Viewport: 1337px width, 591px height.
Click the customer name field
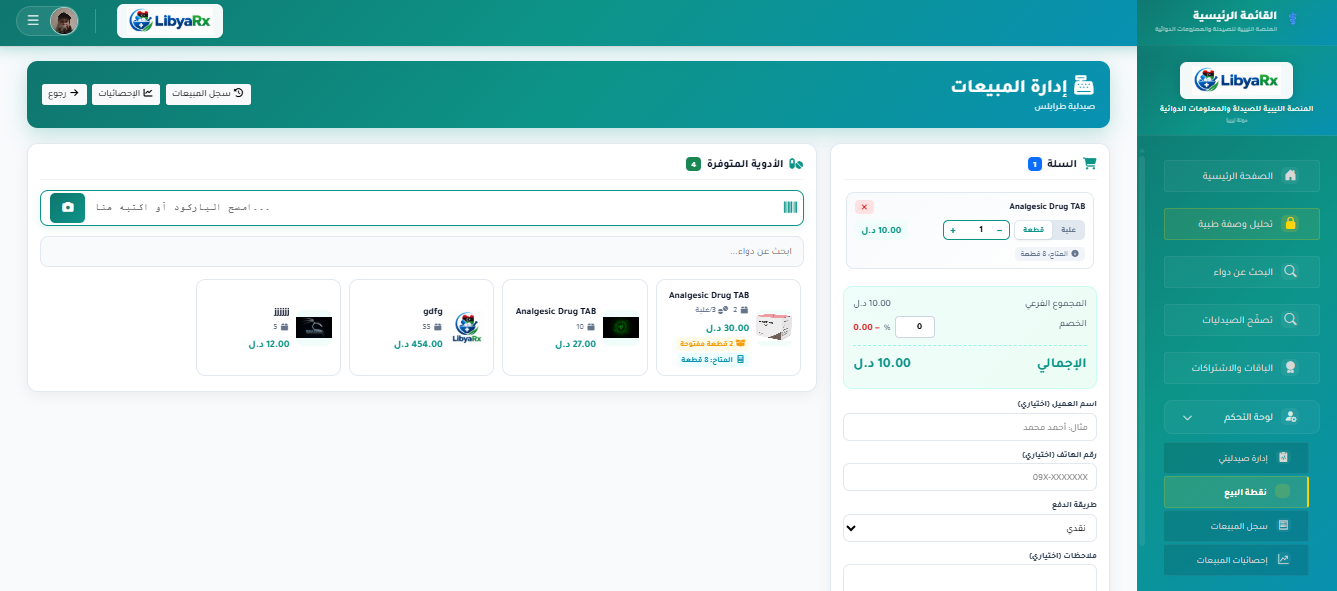click(970, 427)
